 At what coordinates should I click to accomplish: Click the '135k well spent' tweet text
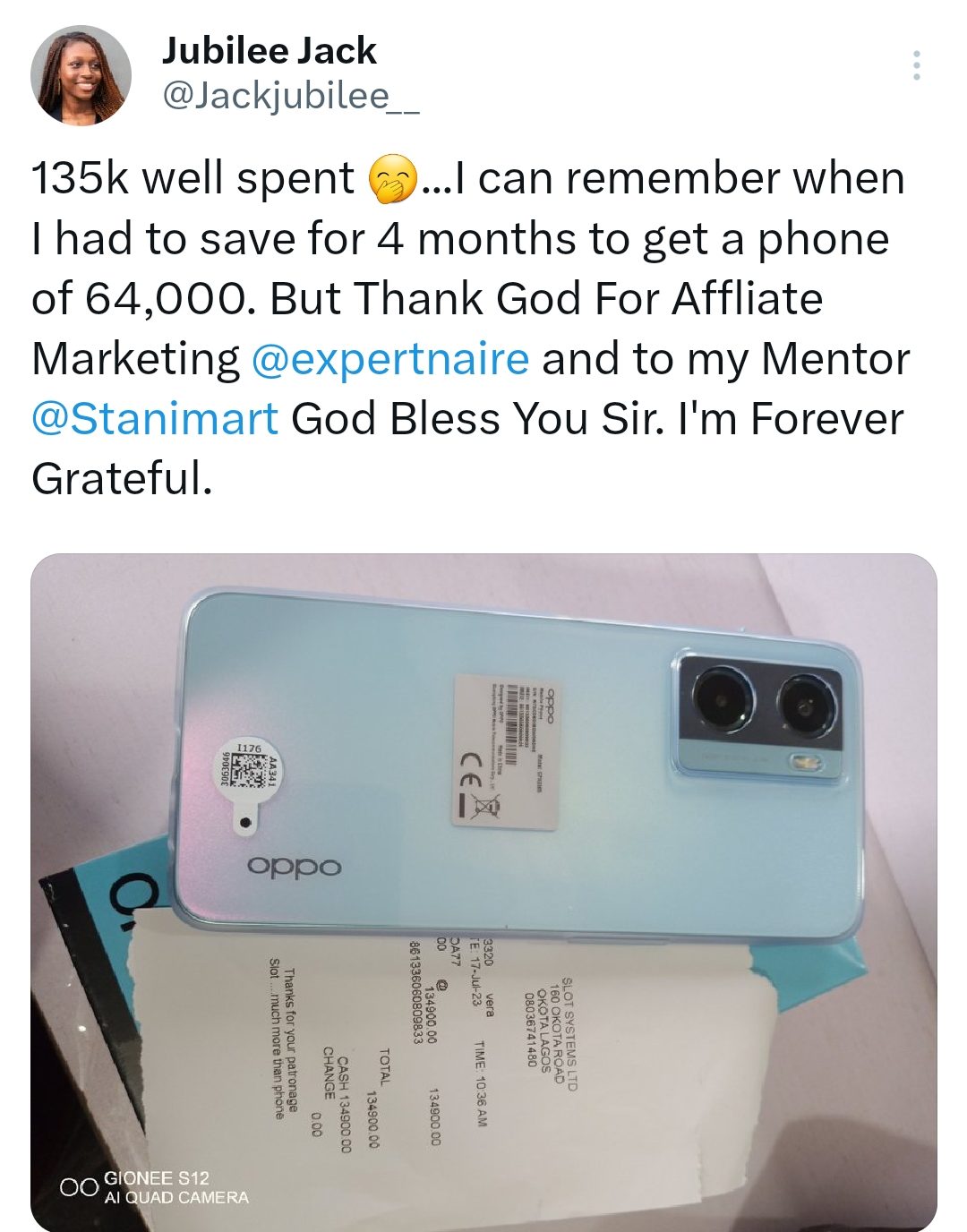pyautogui.click(x=193, y=179)
